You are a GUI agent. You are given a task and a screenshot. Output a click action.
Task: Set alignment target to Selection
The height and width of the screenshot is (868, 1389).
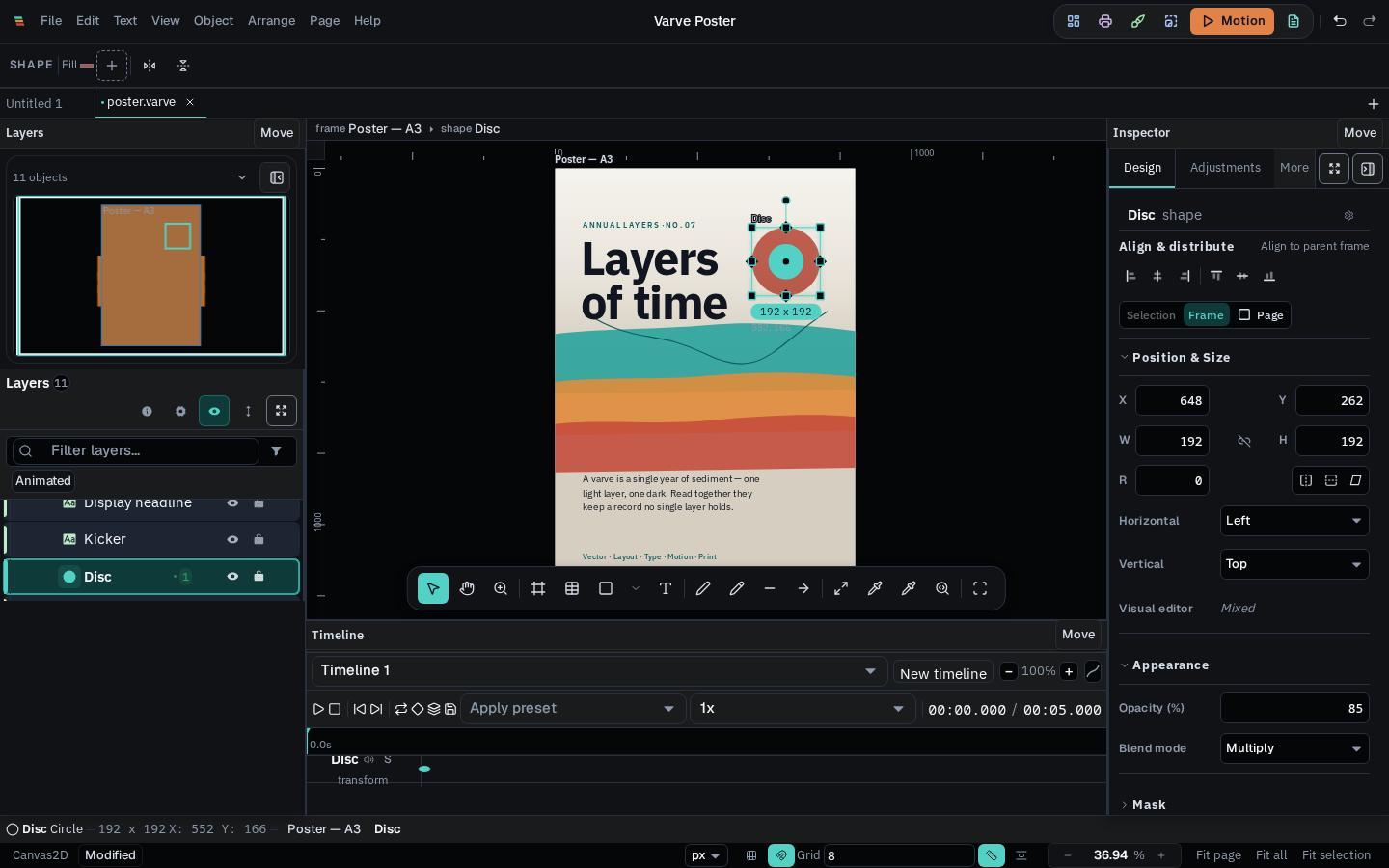point(1151,315)
